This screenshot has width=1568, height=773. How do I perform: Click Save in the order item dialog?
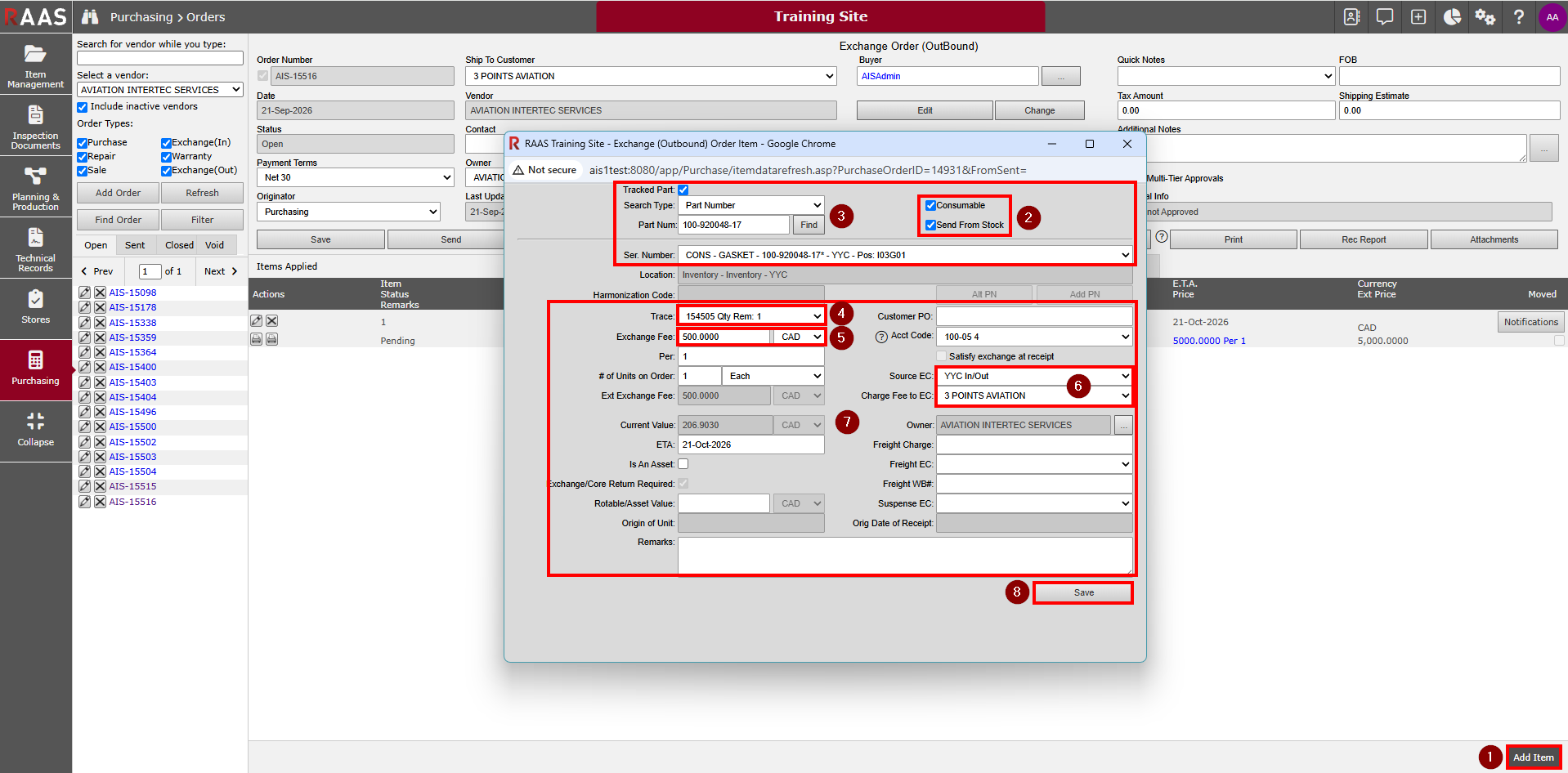[1083, 592]
